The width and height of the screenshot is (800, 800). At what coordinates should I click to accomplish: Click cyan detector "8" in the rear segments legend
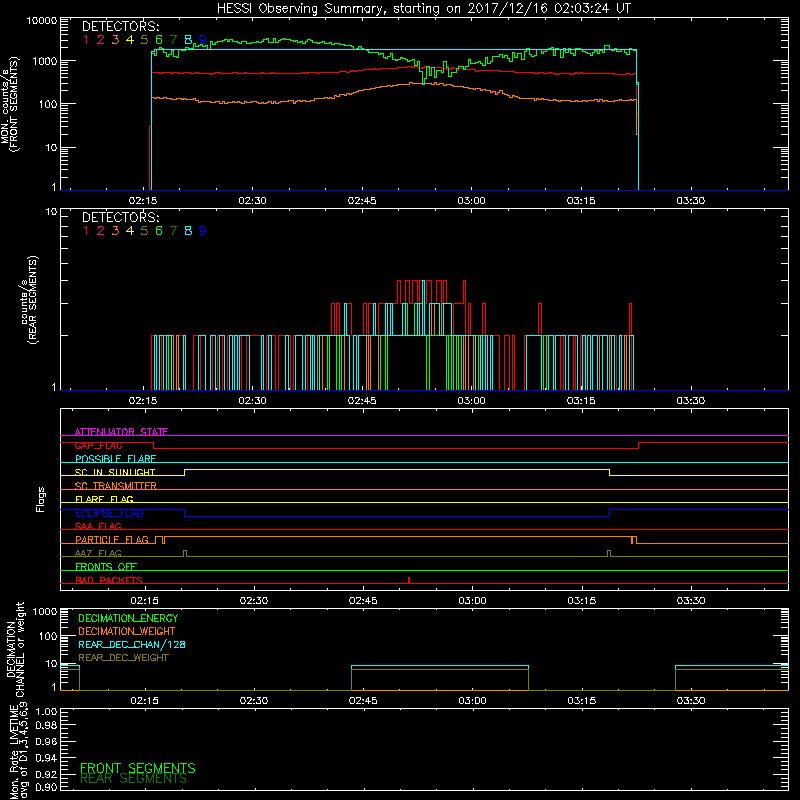pos(188,231)
